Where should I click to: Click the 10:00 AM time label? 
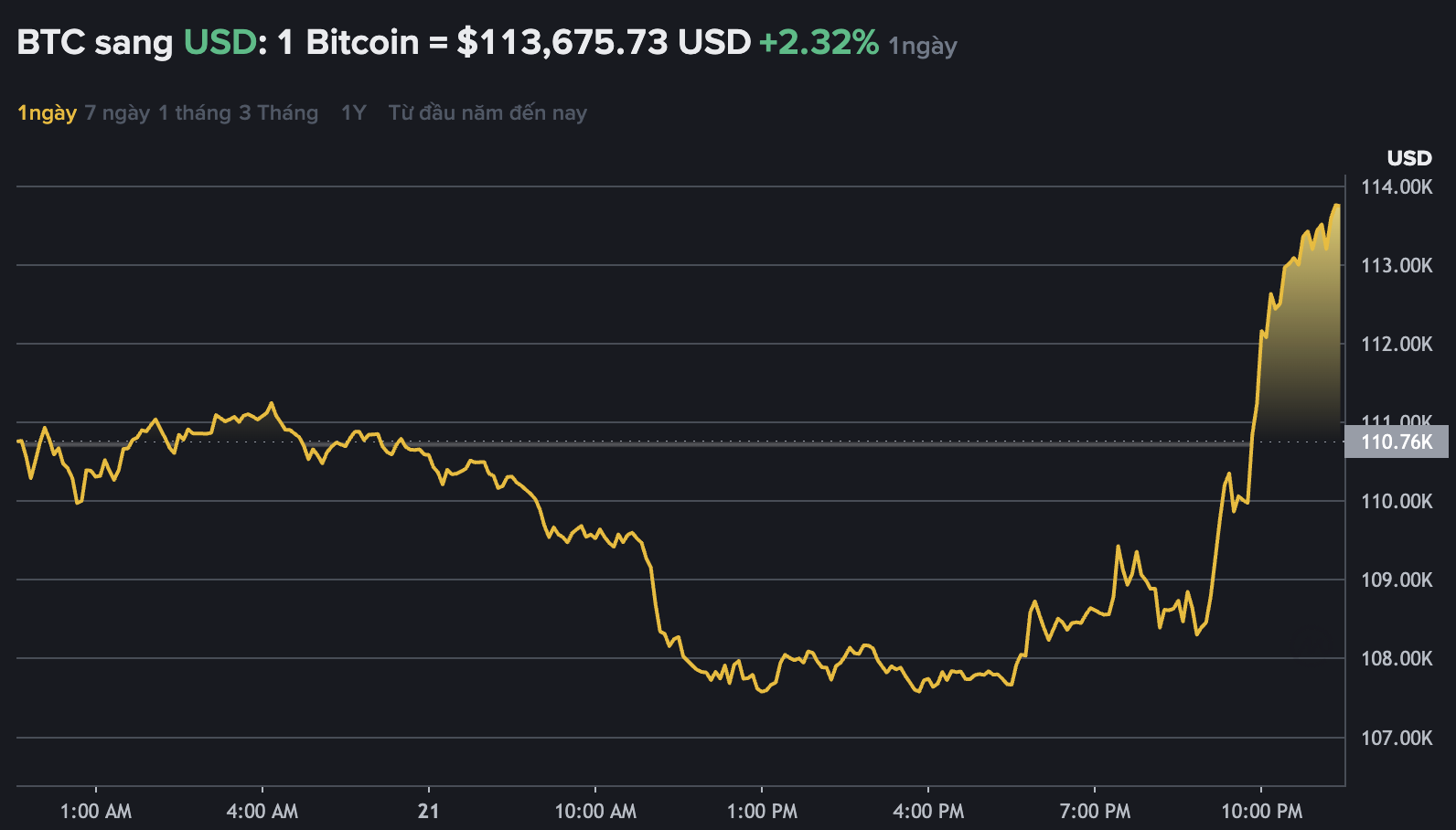595,811
